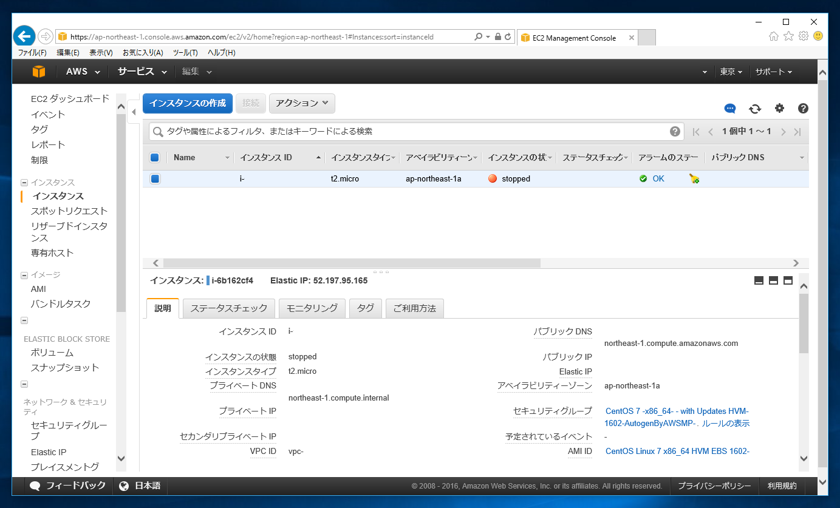
Task: Open the プライバシーポリシー link
Action: click(714, 486)
